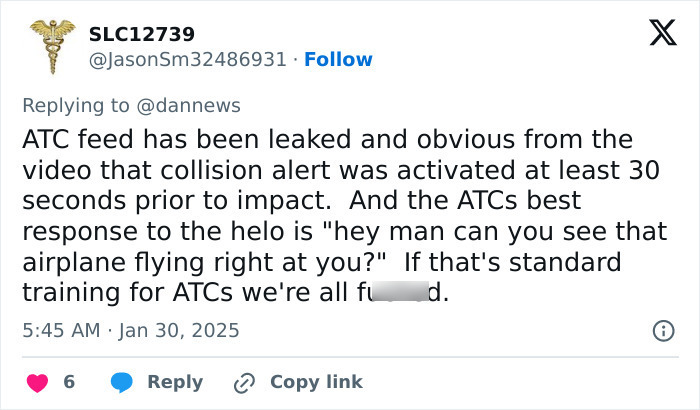Click the blurred word in the tweet
Viewport: 700px width, 410px height.
coord(400,291)
